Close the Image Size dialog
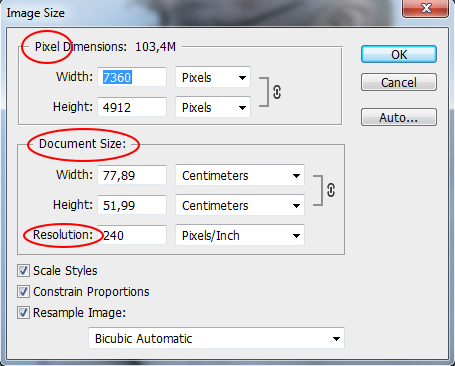The image size is (455, 366). click(426, 8)
